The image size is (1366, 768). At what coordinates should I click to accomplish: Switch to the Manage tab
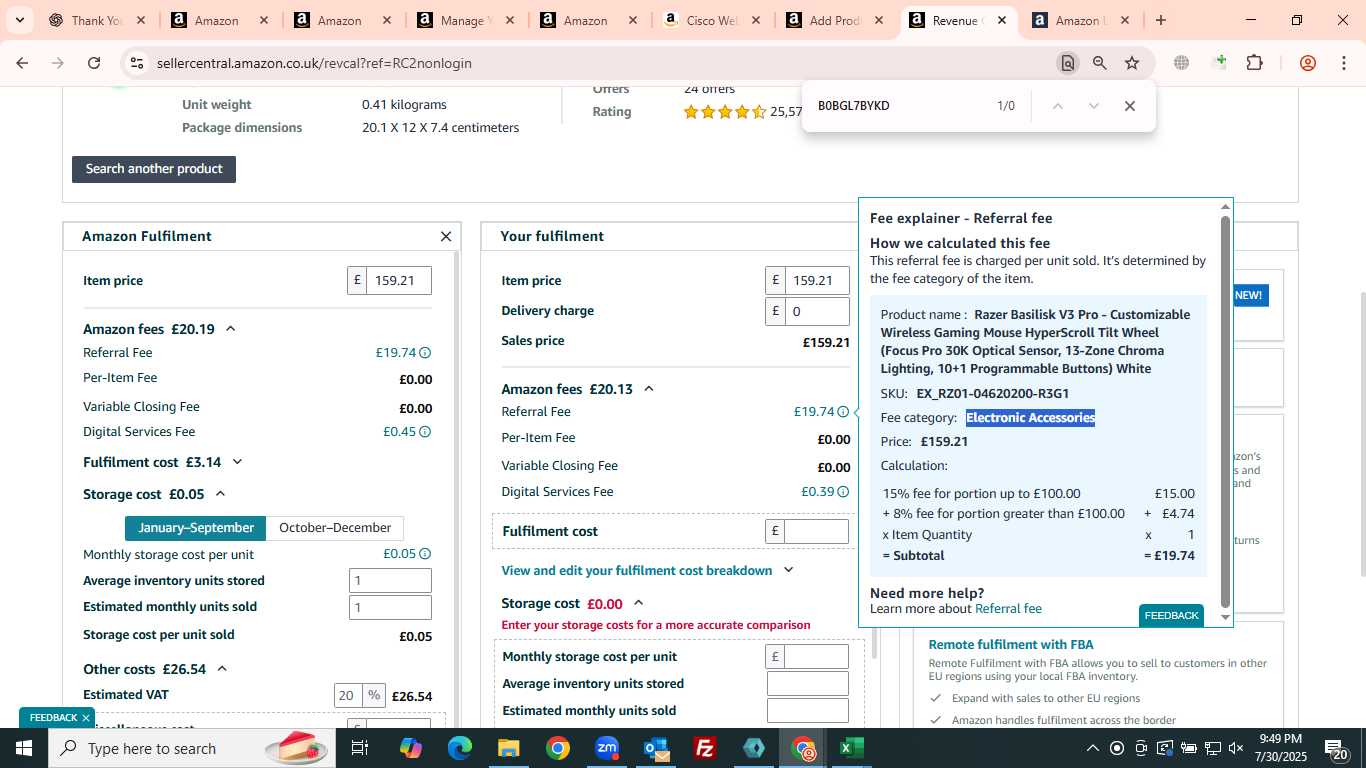(x=466, y=20)
